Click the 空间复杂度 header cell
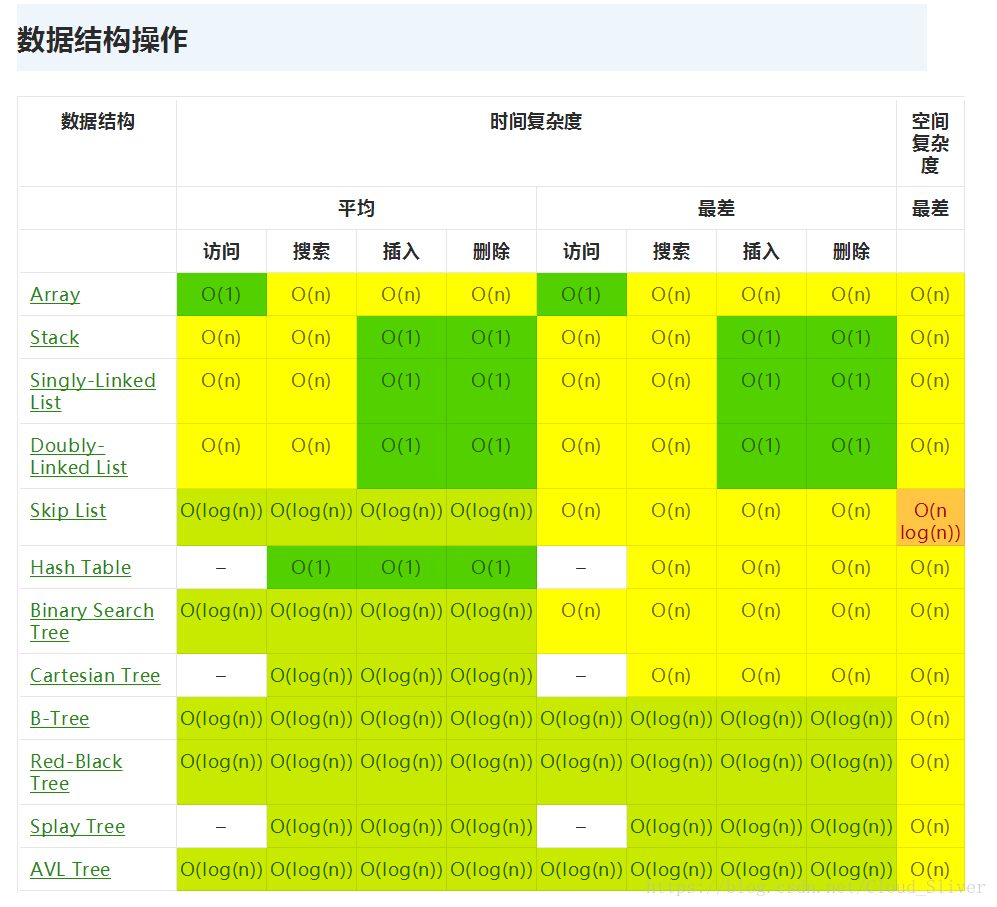The height and width of the screenshot is (907, 997). click(x=930, y=143)
